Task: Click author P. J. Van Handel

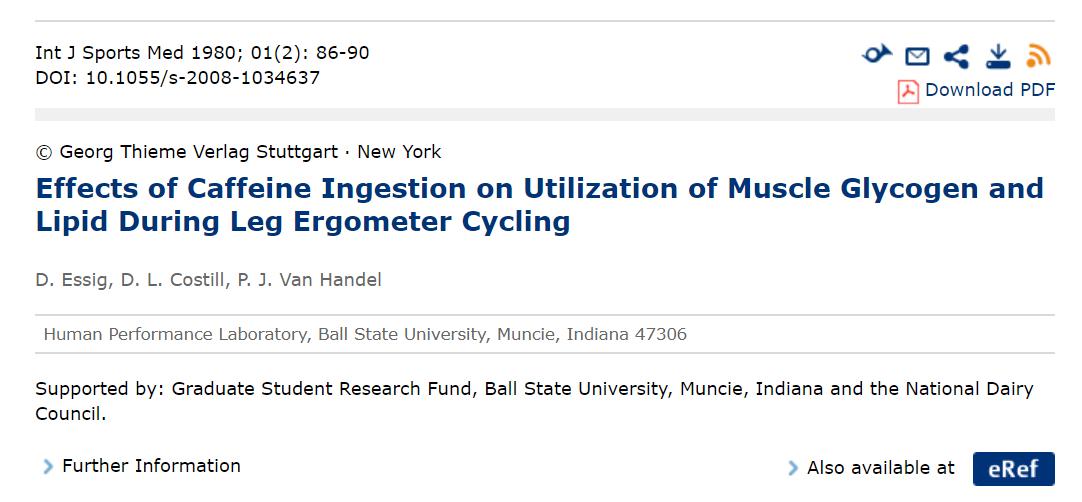Action: pyautogui.click(x=309, y=280)
